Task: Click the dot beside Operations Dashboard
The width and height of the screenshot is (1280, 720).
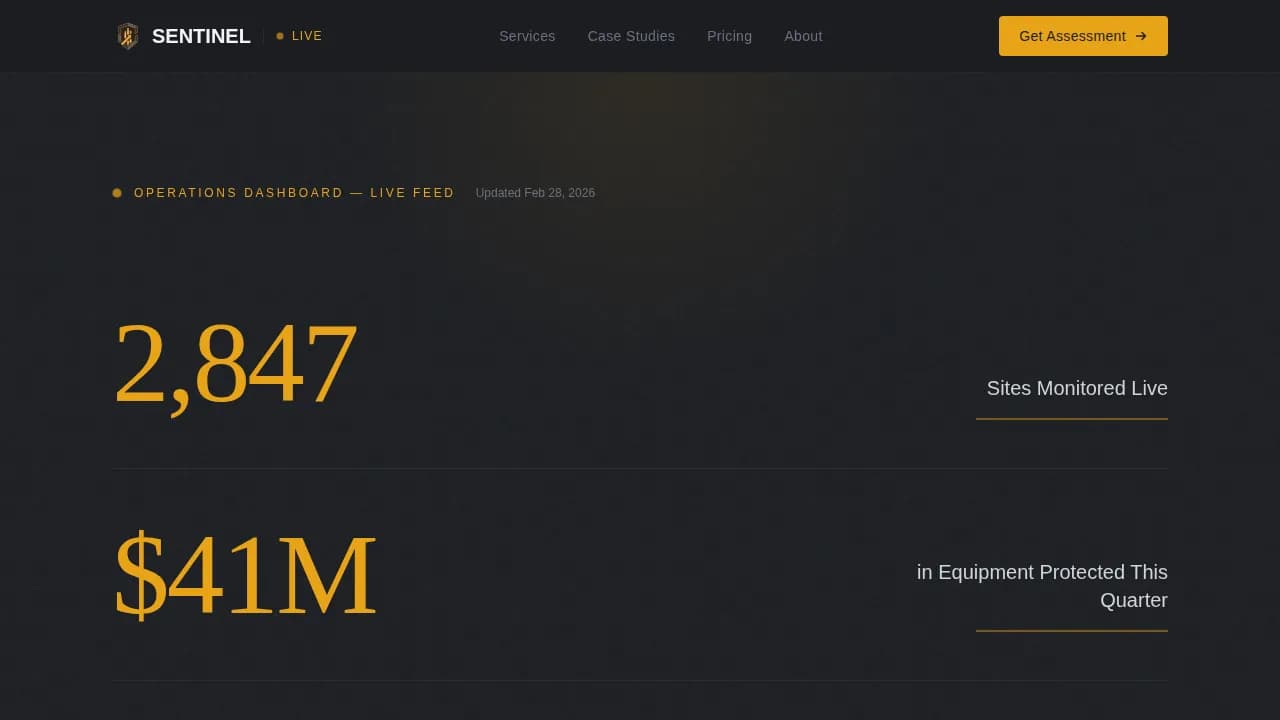Action: [x=117, y=193]
